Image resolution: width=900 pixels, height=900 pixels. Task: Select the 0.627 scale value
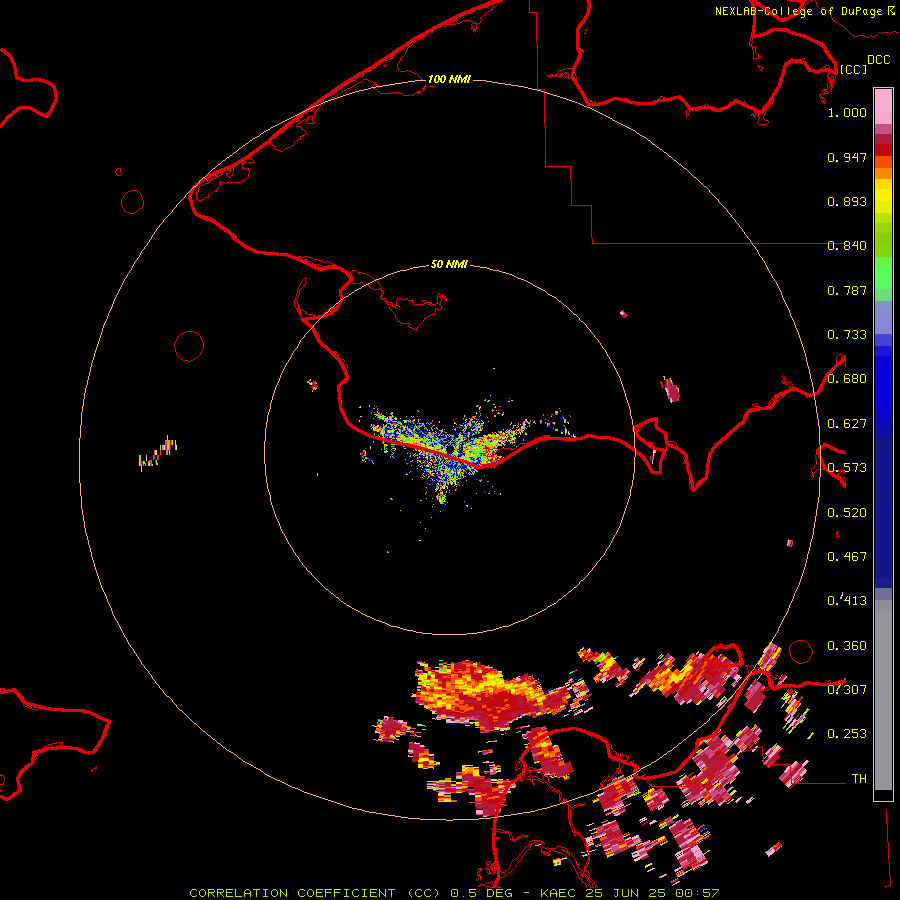pos(847,424)
